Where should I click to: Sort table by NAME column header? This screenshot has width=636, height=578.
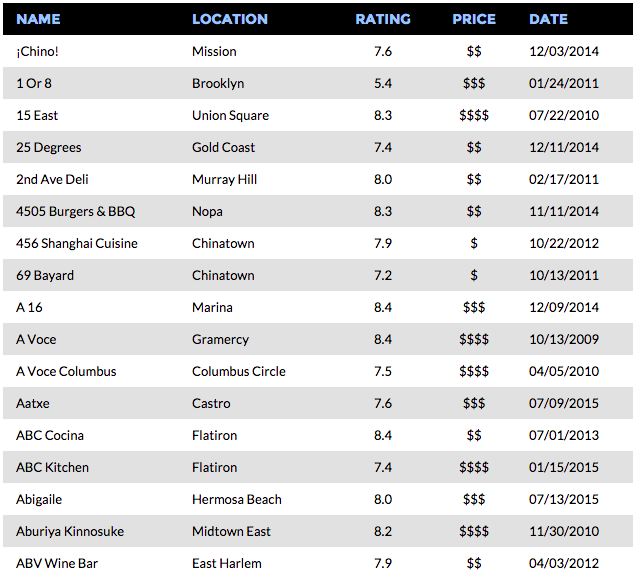point(38,19)
